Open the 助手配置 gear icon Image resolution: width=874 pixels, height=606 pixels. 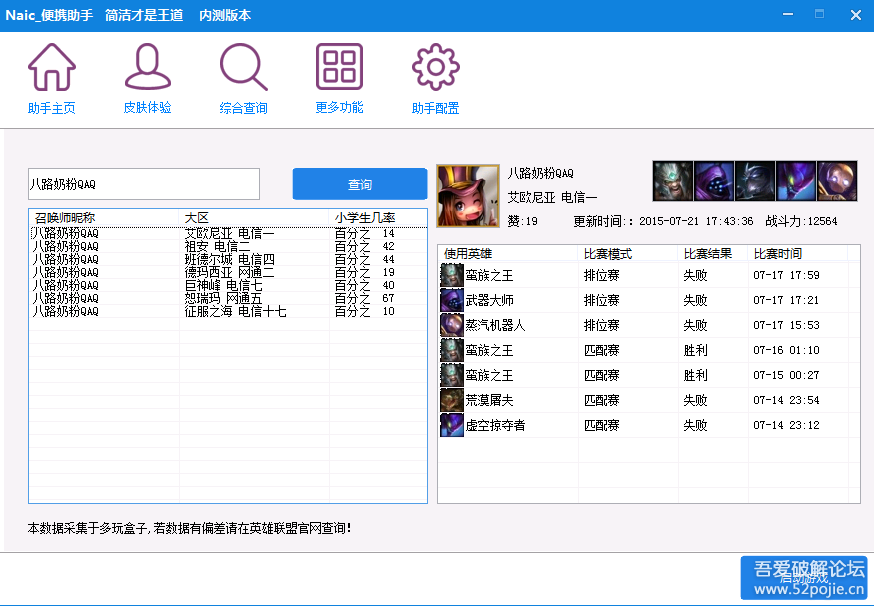click(x=435, y=67)
